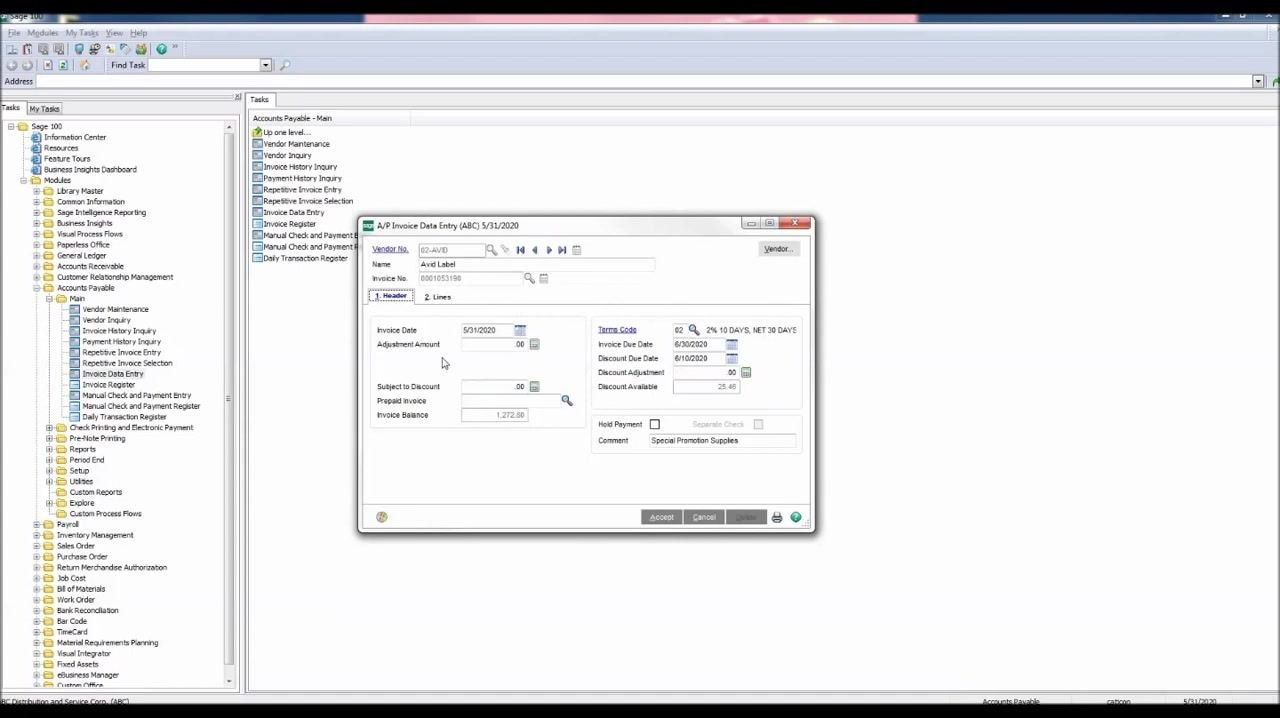Open the View menu
Viewport: 1280px width, 718px height.
[x=114, y=33]
